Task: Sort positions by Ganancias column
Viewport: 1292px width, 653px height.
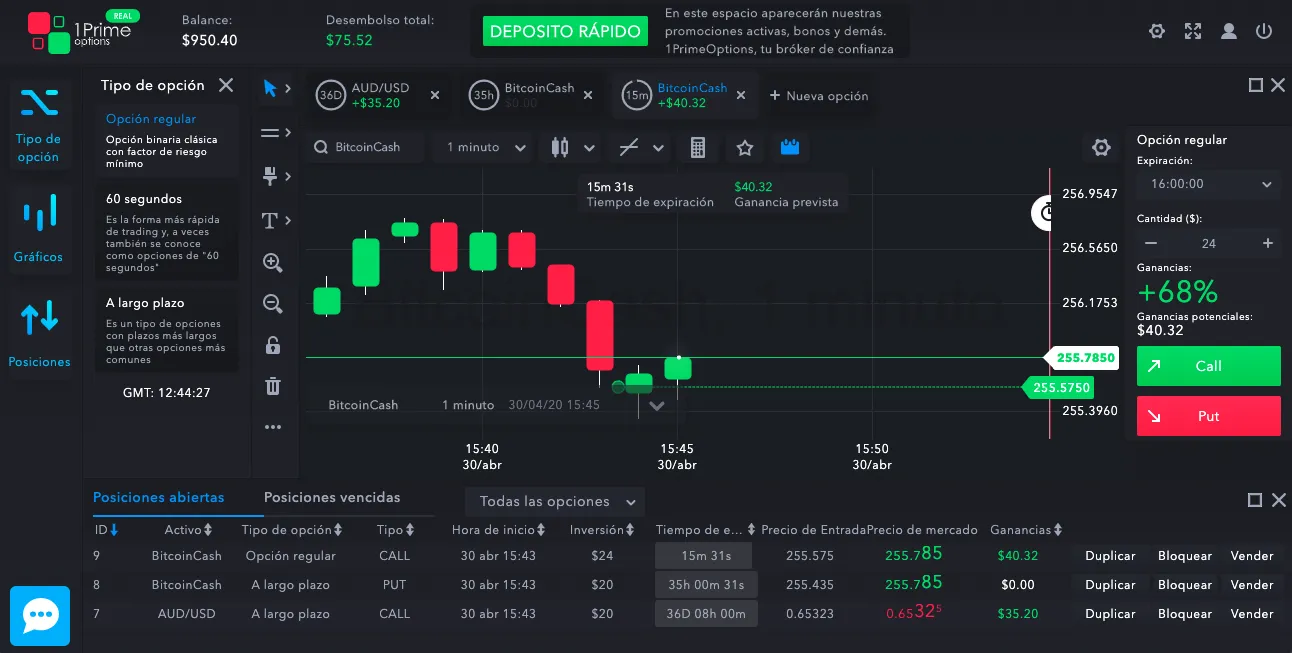Action: click(x=1026, y=530)
